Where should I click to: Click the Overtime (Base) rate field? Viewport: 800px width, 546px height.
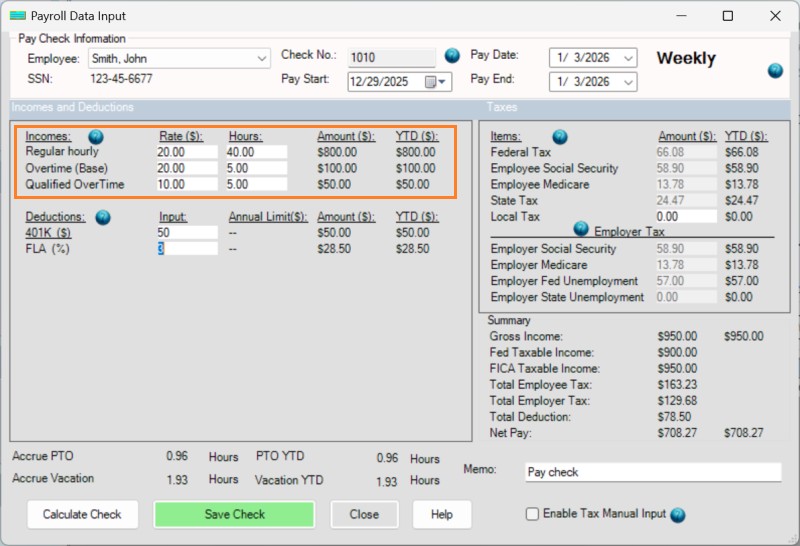point(187,168)
